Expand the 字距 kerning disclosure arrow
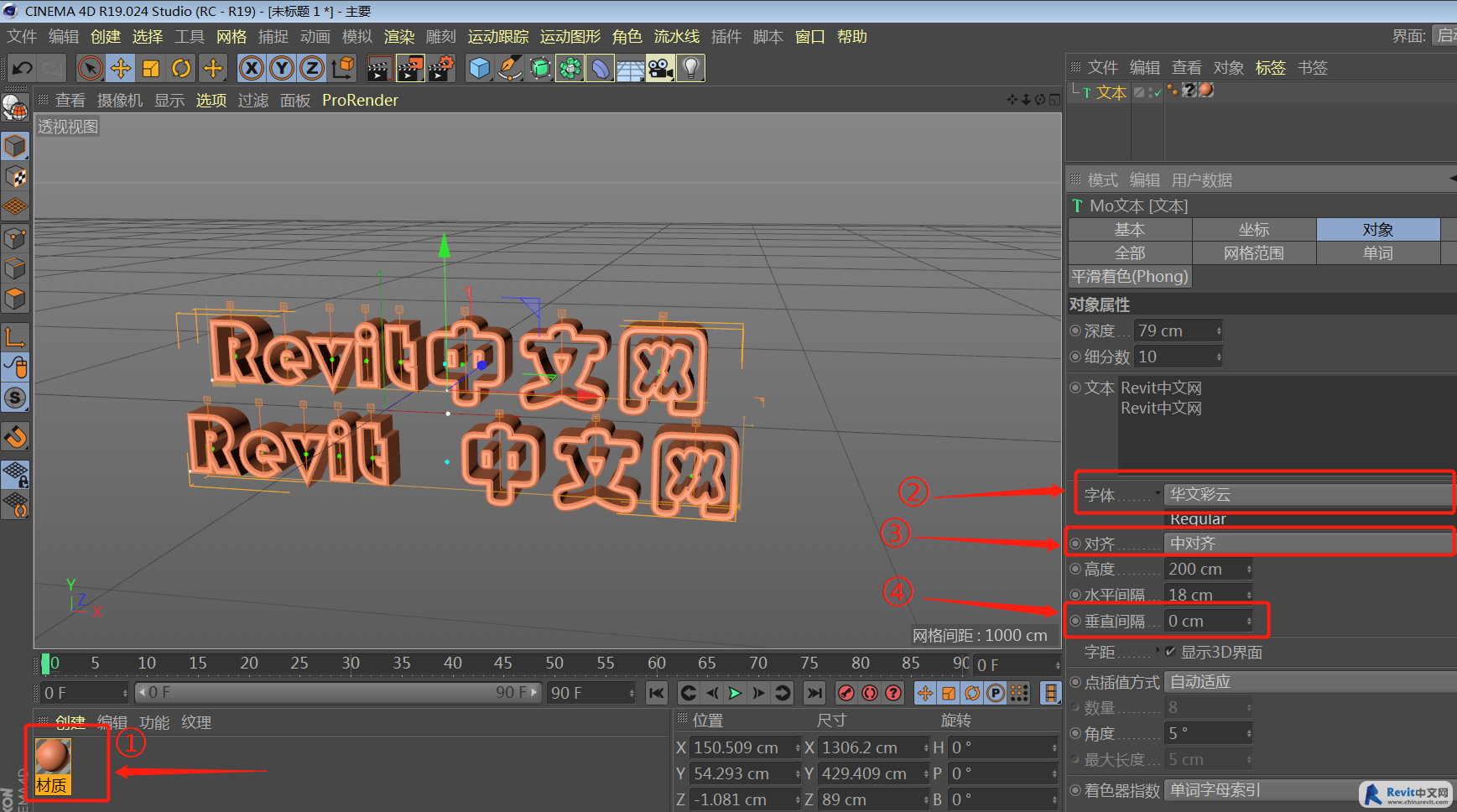The height and width of the screenshot is (812, 1457). click(1158, 649)
